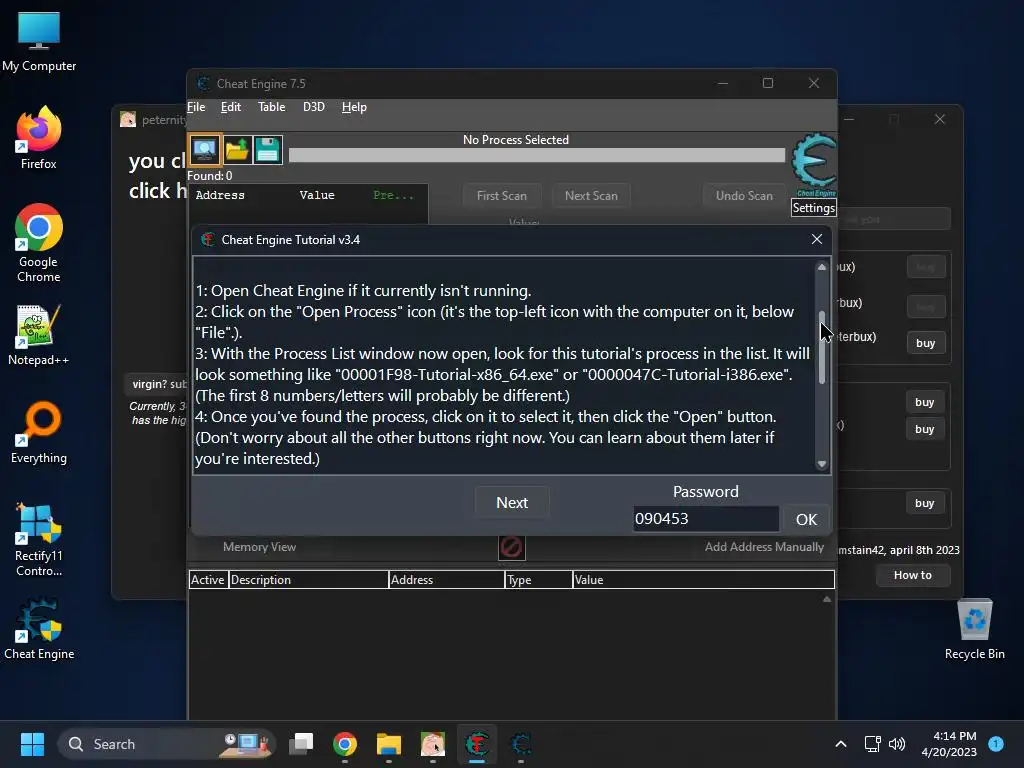This screenshot has width=1024, height=768.
Task: Open Rectify11 Control Center desktop shortcut
Action: pos(39,540)
